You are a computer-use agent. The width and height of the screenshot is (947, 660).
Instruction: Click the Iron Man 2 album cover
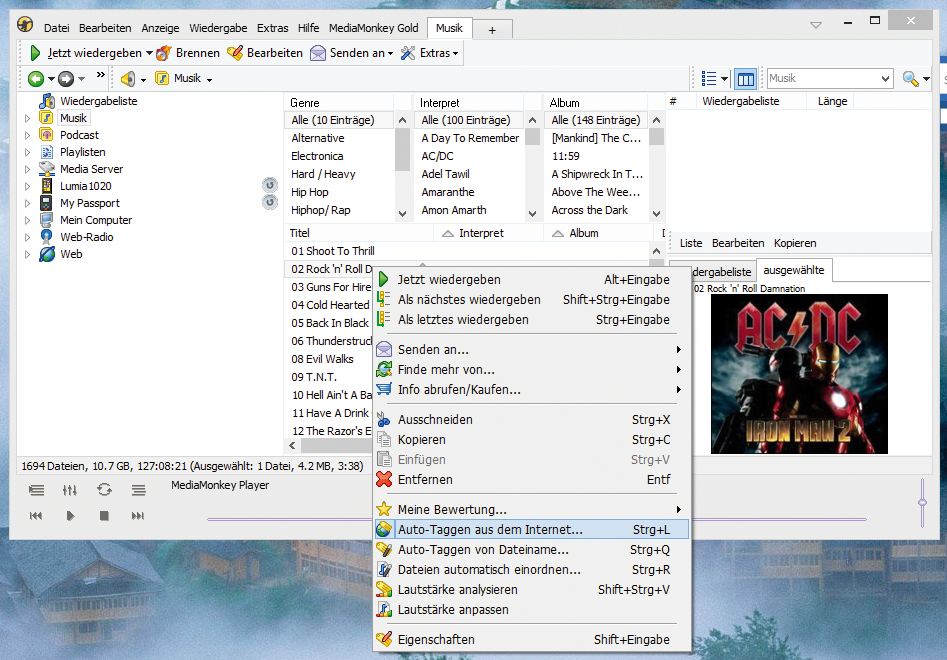click(799, 374)
